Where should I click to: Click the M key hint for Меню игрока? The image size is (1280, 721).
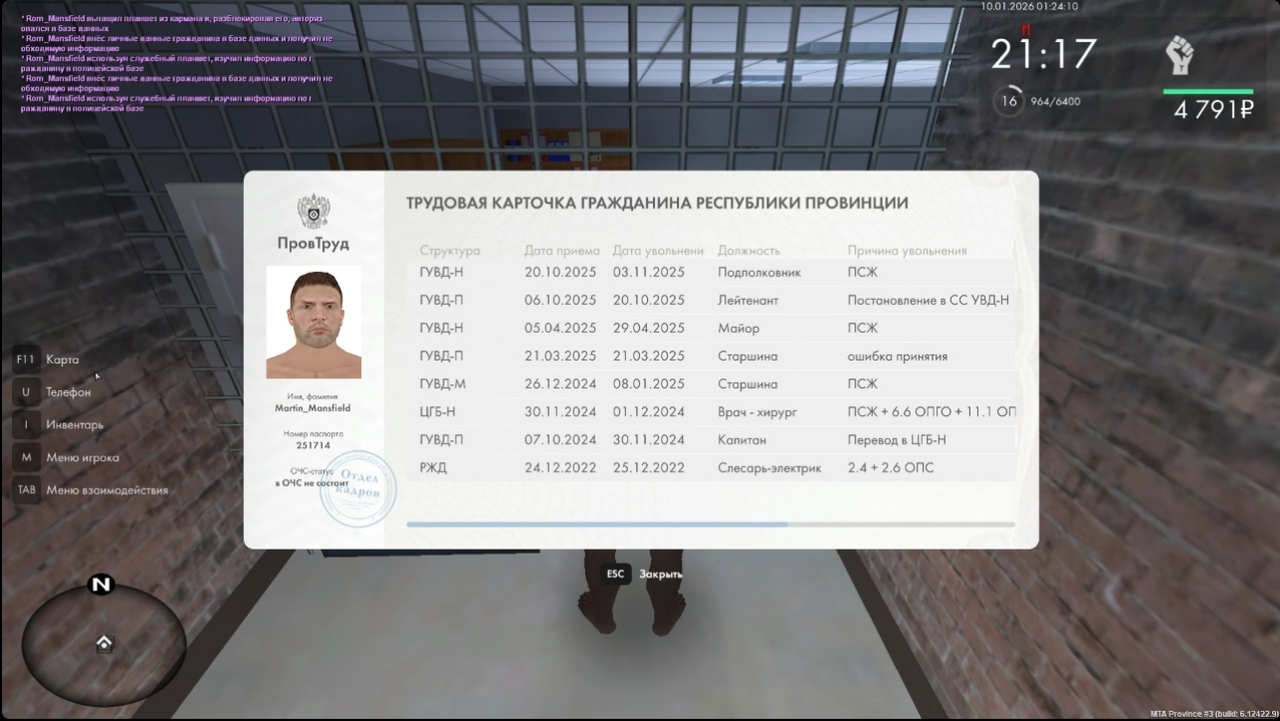pyautogui.click(x=26, y=457)
